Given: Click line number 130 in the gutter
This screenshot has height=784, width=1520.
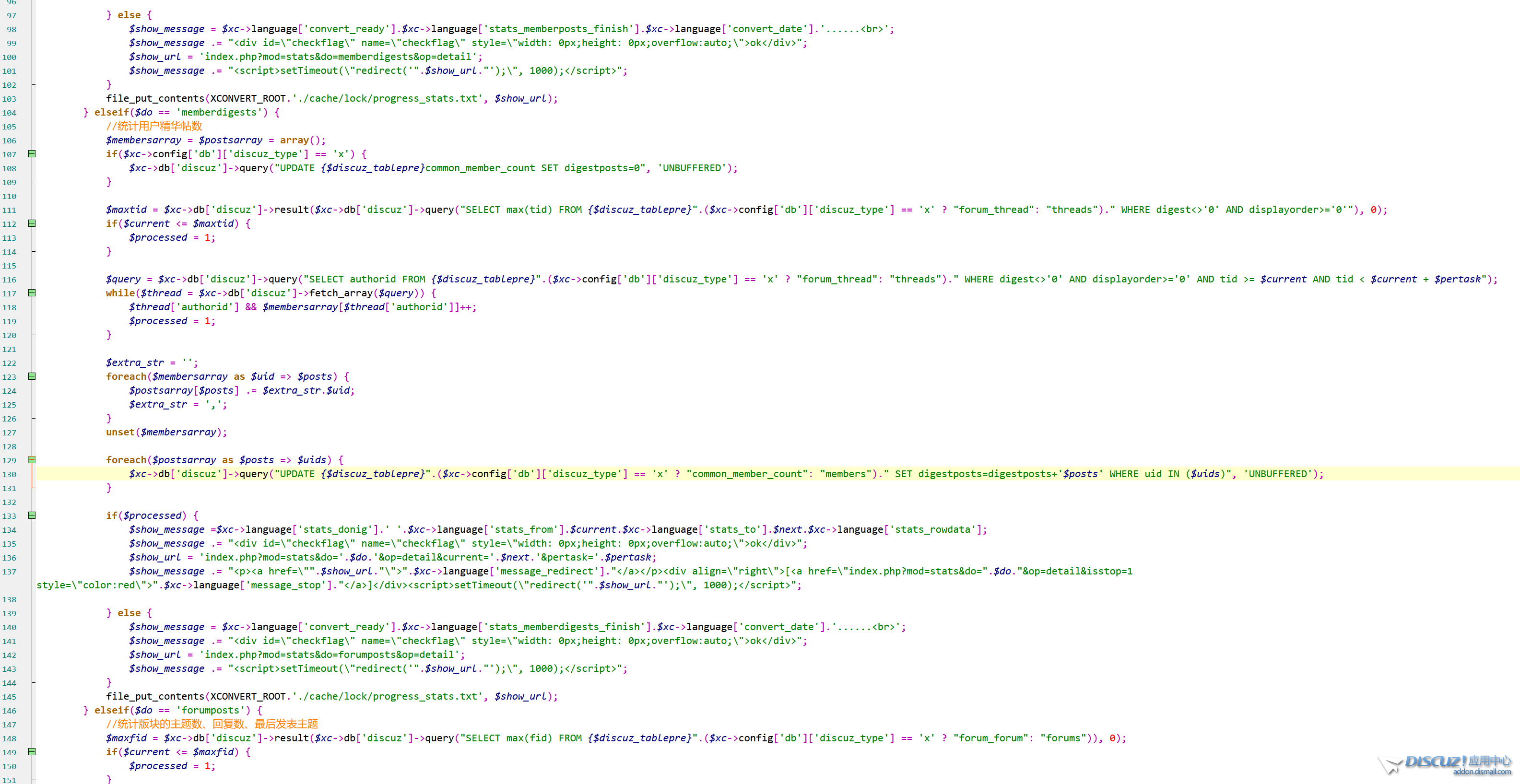Looking at the screenshot, I should coord(10,474).
